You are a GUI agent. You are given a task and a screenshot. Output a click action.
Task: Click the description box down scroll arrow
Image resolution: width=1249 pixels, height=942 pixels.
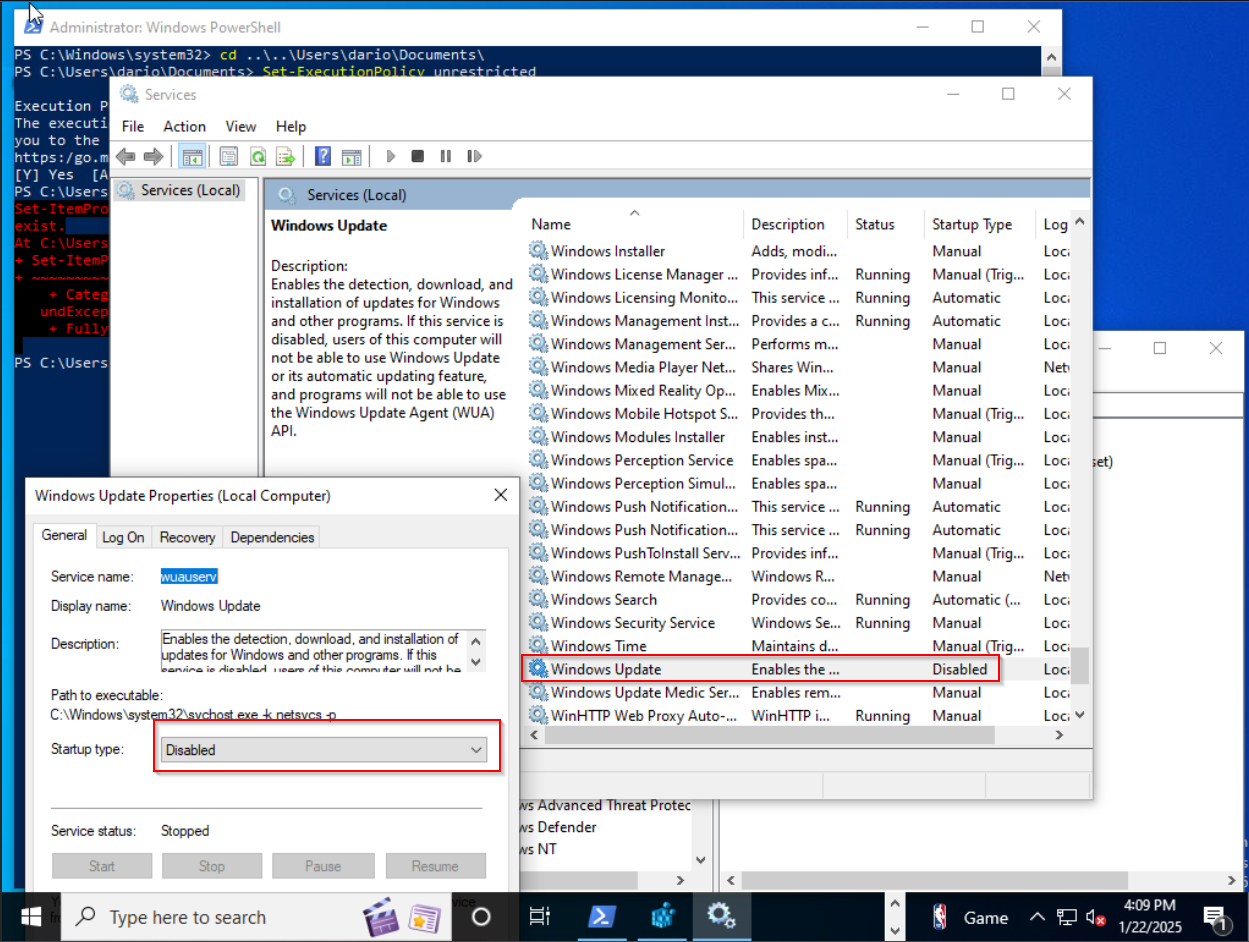[476, 662]
